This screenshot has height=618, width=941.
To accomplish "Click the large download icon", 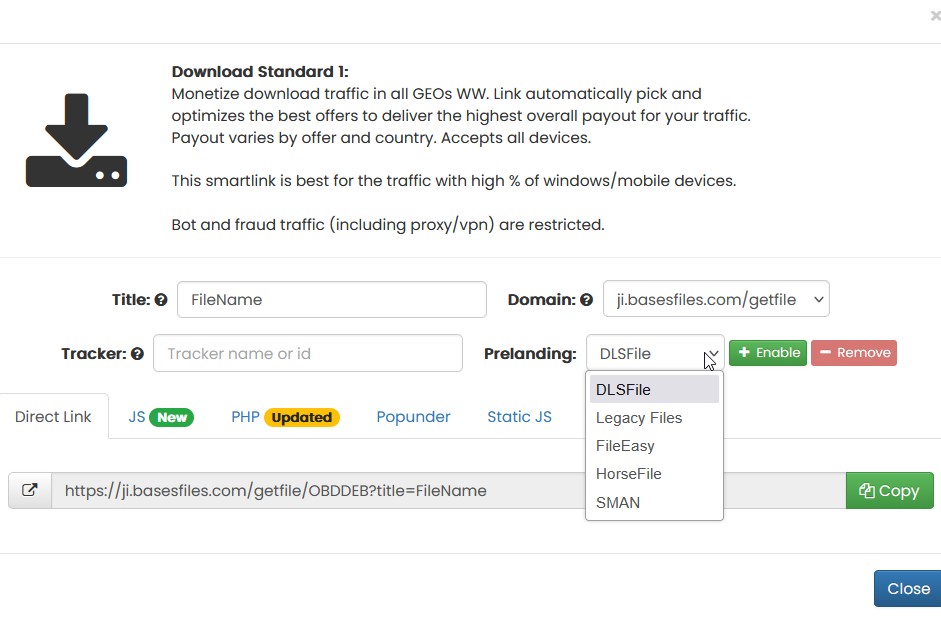I will tap(76, 140).
